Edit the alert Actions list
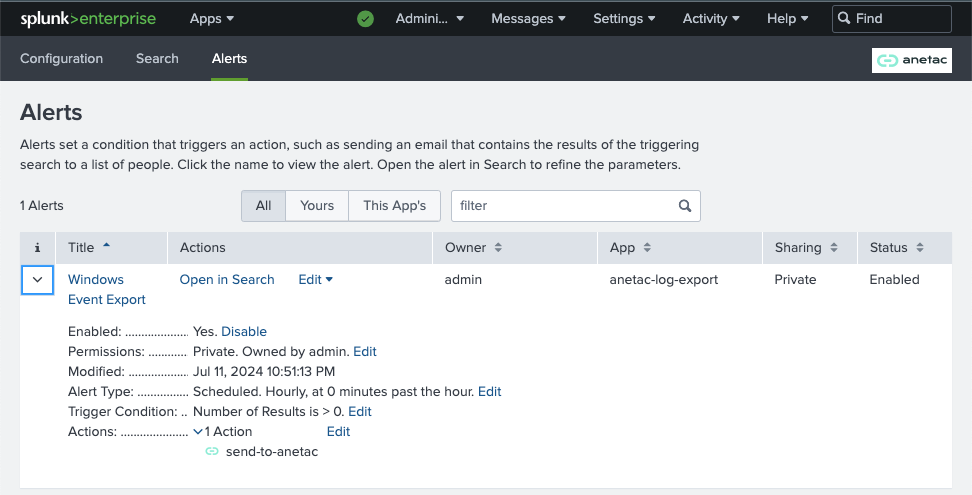This screenshot has width=972, height=495. (338, 431)
